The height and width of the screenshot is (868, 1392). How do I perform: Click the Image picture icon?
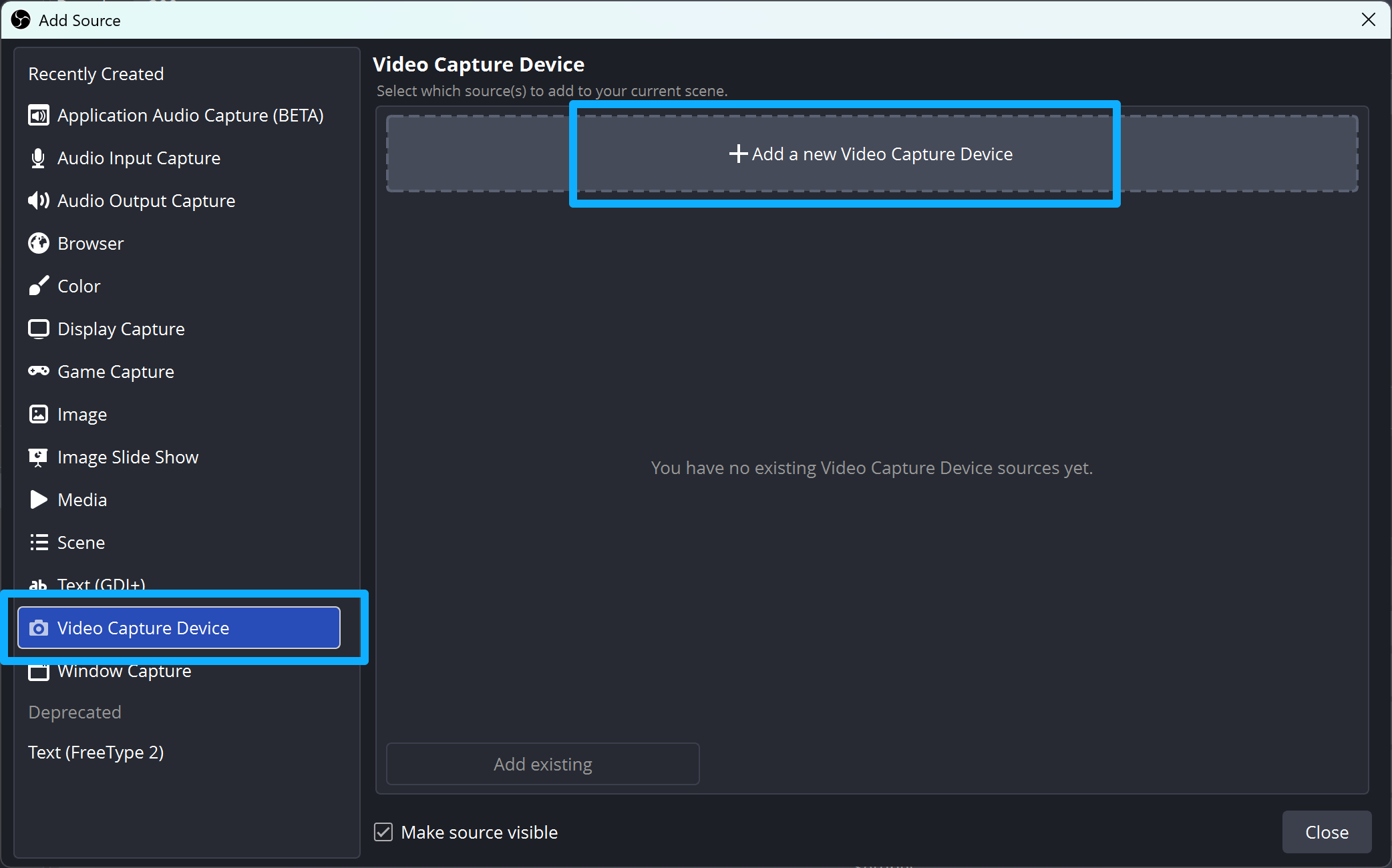coord(39,415)
